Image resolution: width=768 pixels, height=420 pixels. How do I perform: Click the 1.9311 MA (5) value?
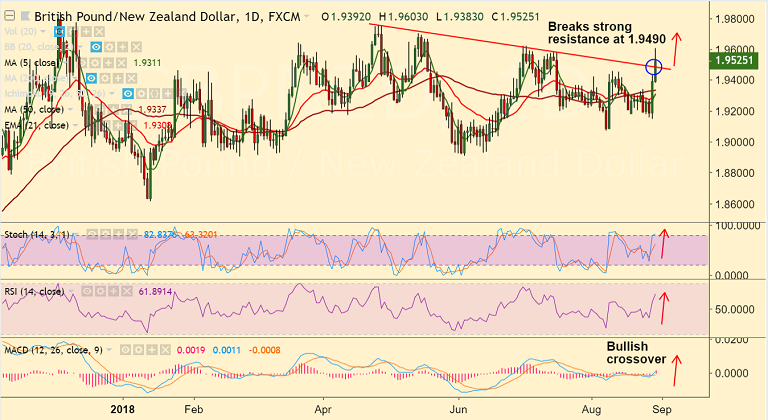(x=147, y=63)
